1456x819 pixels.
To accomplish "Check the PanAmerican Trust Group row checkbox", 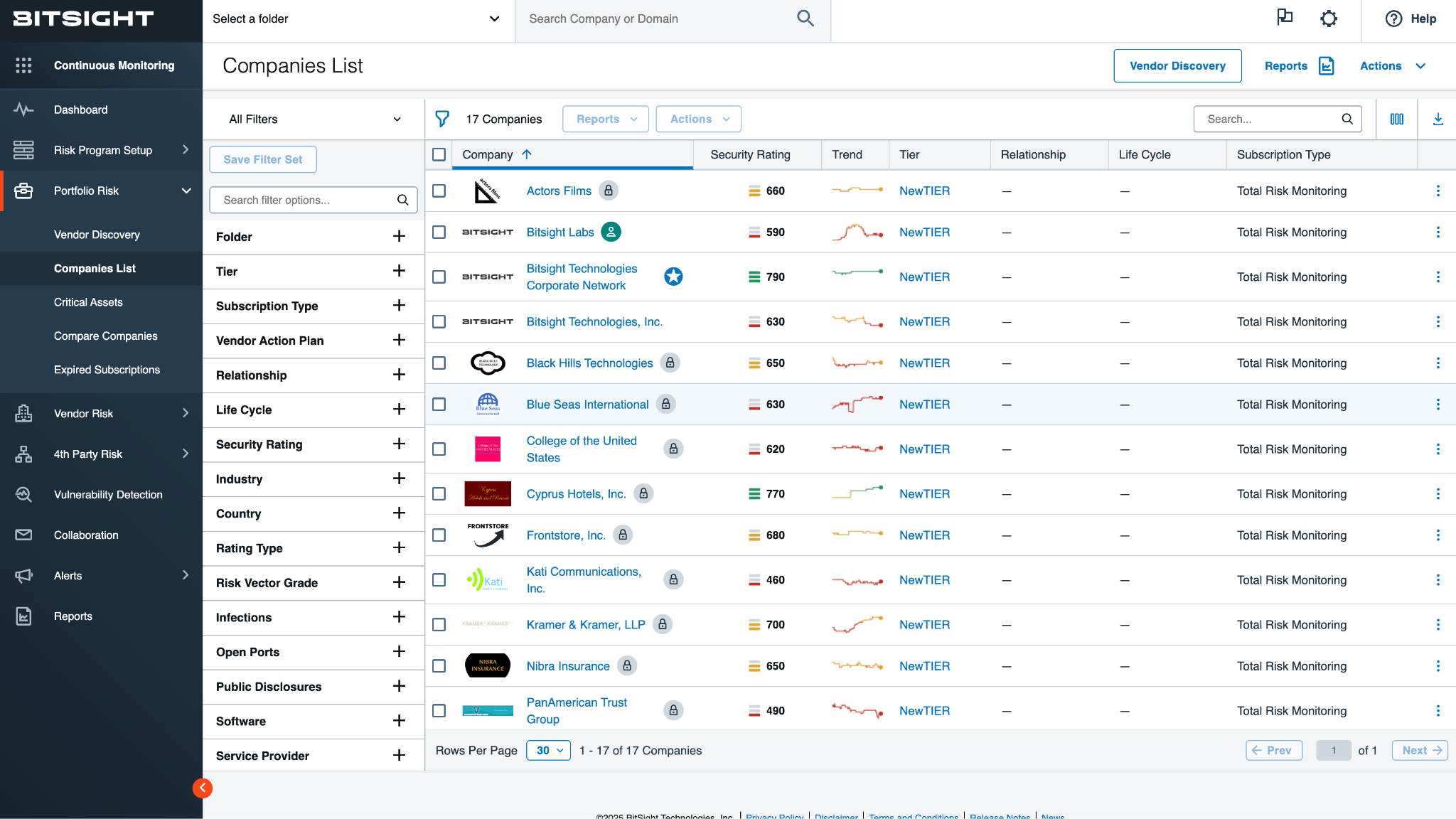I will pyautogui.click(x=439, y=710).
